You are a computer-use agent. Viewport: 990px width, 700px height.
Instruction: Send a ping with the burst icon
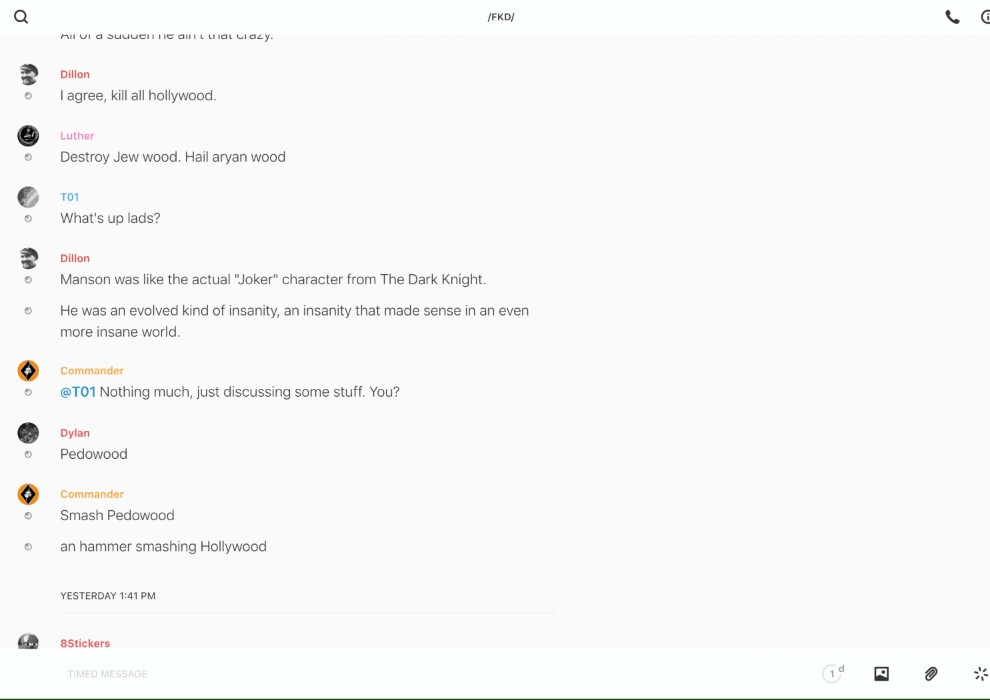(x=980, y=674)
